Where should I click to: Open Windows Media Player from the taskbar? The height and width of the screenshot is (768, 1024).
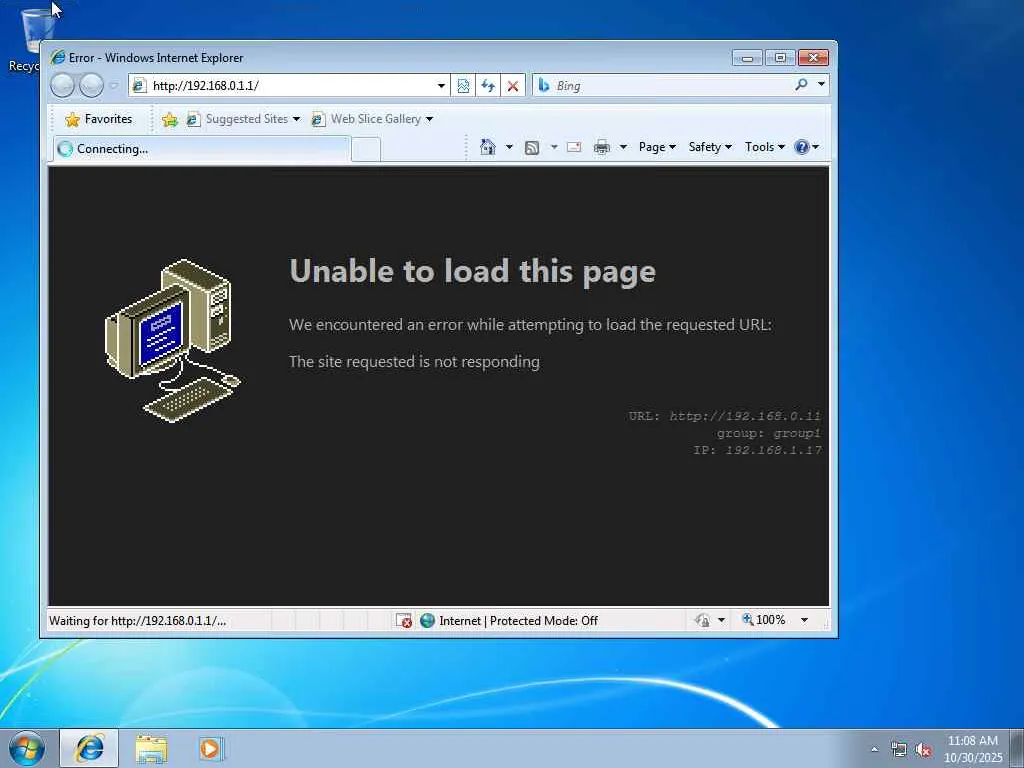click(211, 748)
